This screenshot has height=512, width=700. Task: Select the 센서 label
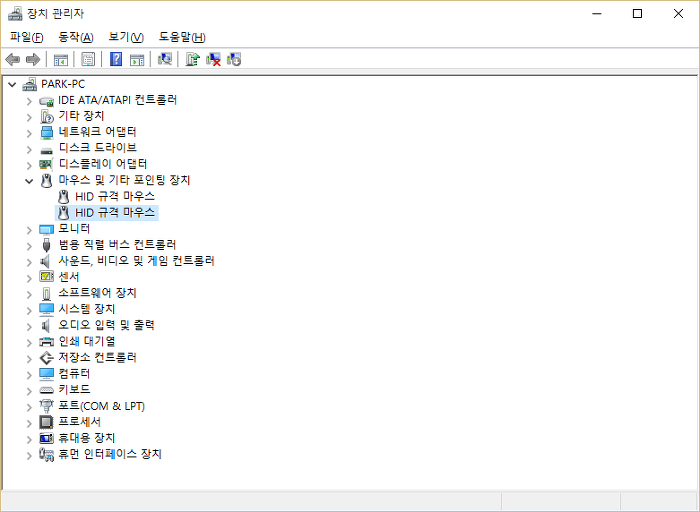coord(69,277)
